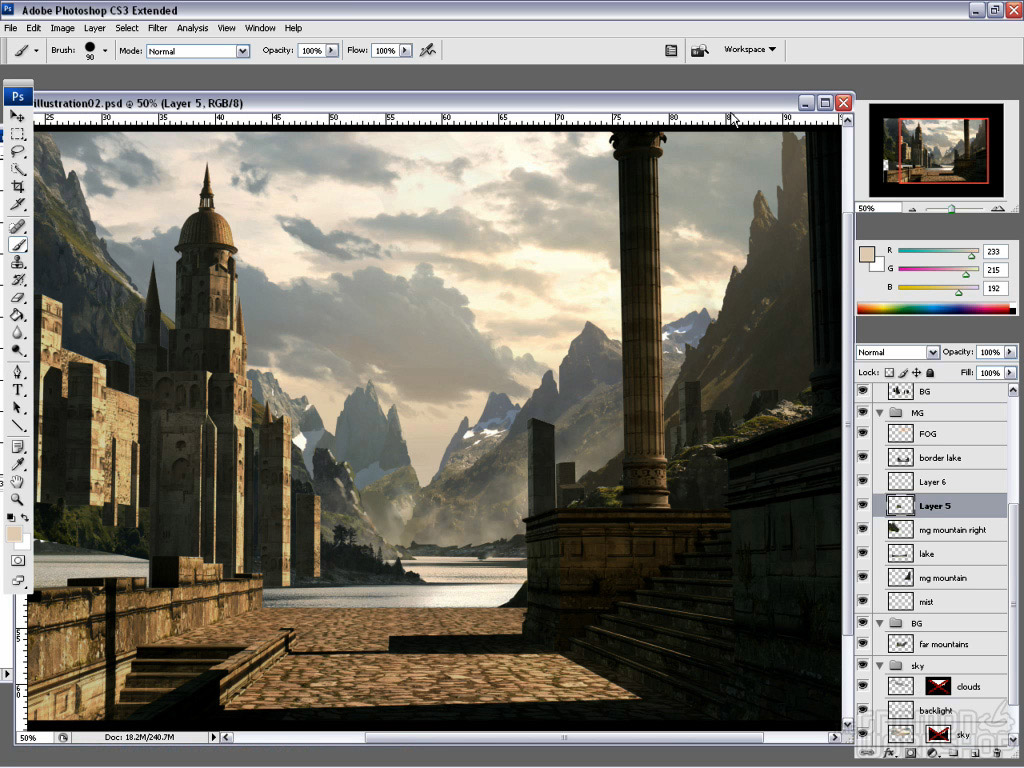Select the Crop tool
This screenshot has height=768, width=1024.
pyautogui.click(x=18, y=187)
